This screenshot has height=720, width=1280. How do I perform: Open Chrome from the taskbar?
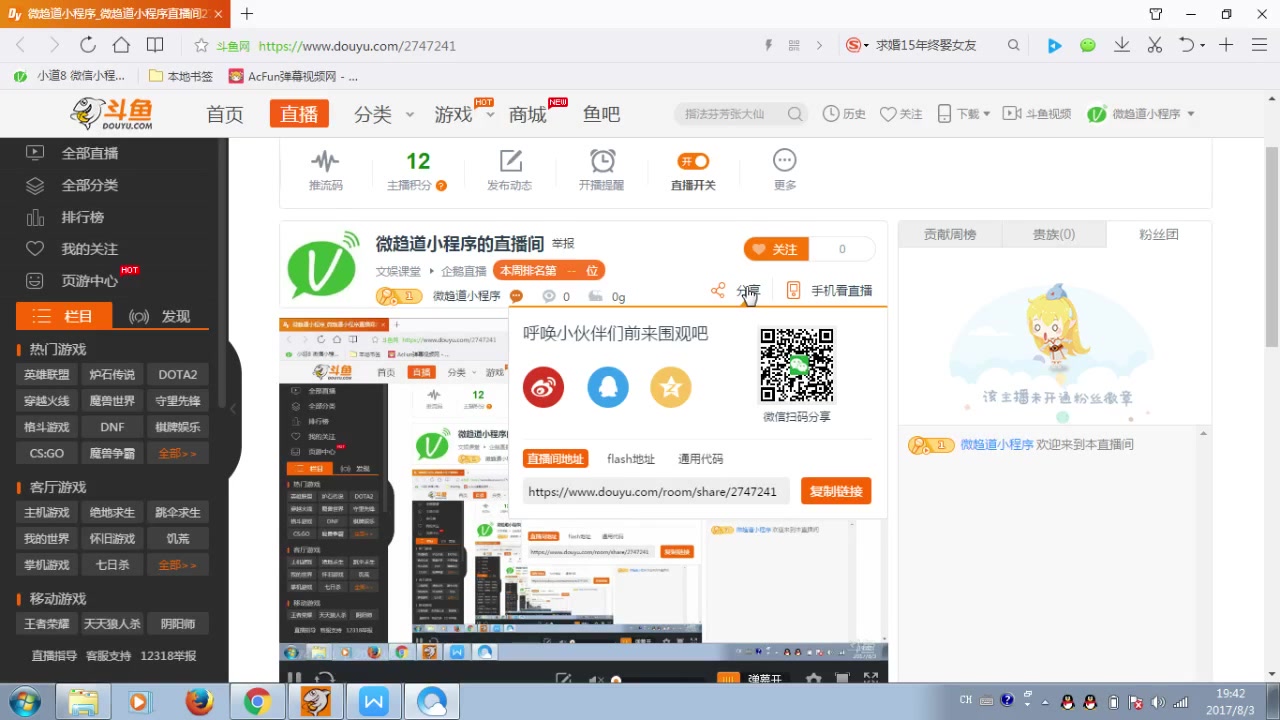(x=257, y=702)
